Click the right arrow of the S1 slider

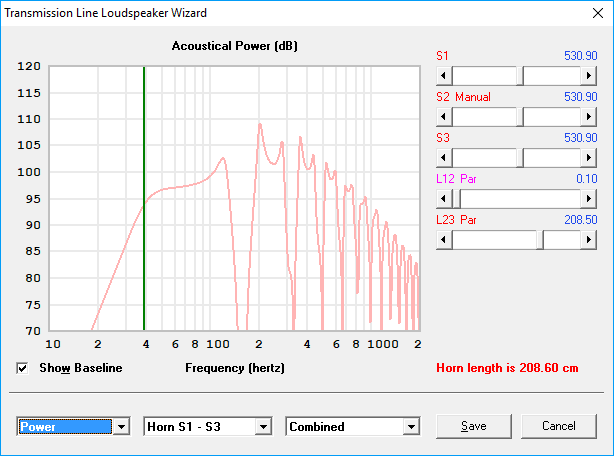(x=589, y=76)
